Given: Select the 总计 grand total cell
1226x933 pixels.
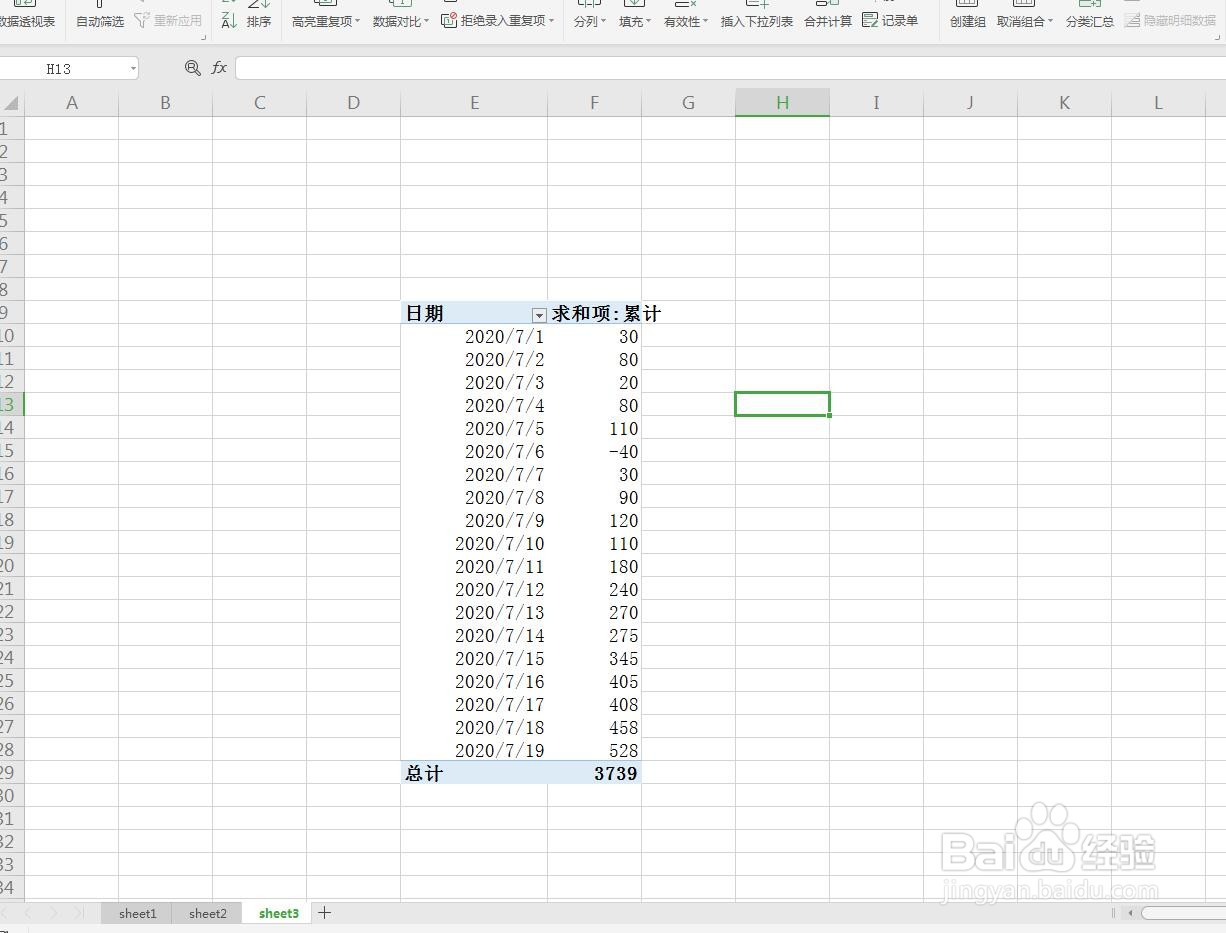Looking at the screenshot, I should [423, 772].
